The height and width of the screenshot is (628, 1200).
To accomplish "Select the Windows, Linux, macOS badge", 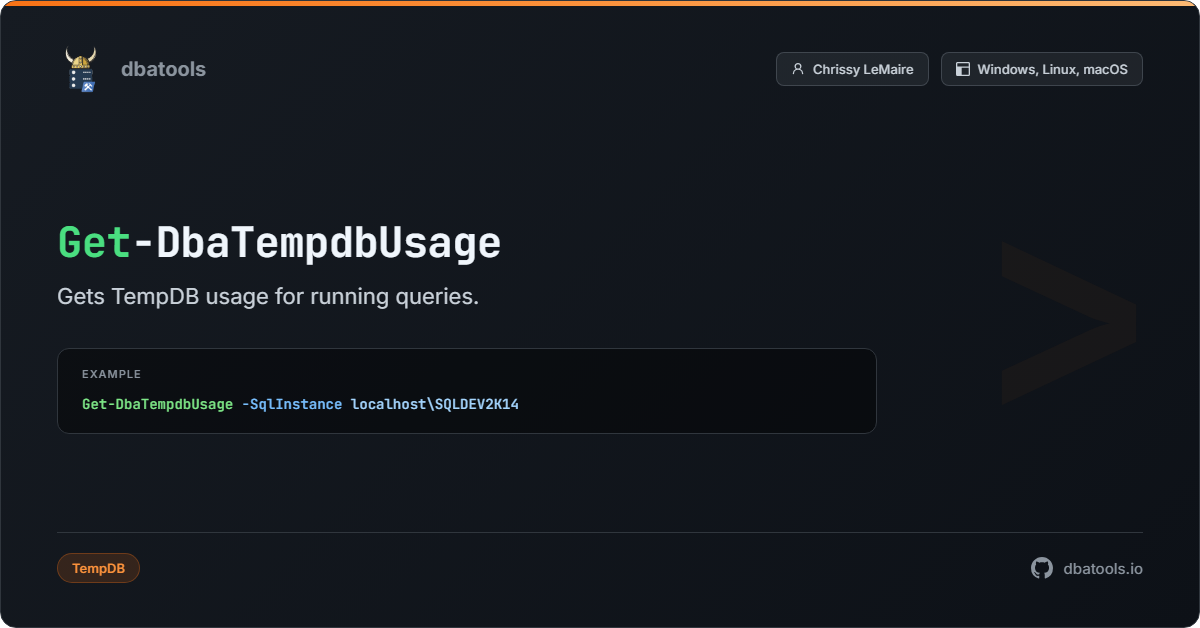I will tap(1041, 69).
